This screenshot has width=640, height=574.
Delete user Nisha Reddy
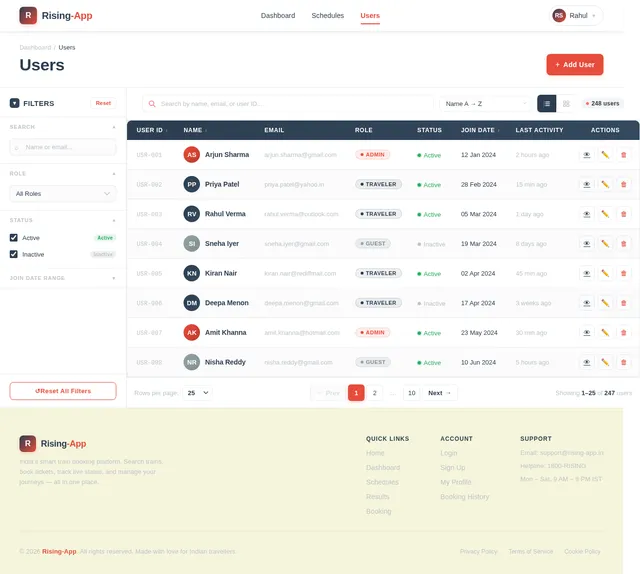[x=623, y=362]
